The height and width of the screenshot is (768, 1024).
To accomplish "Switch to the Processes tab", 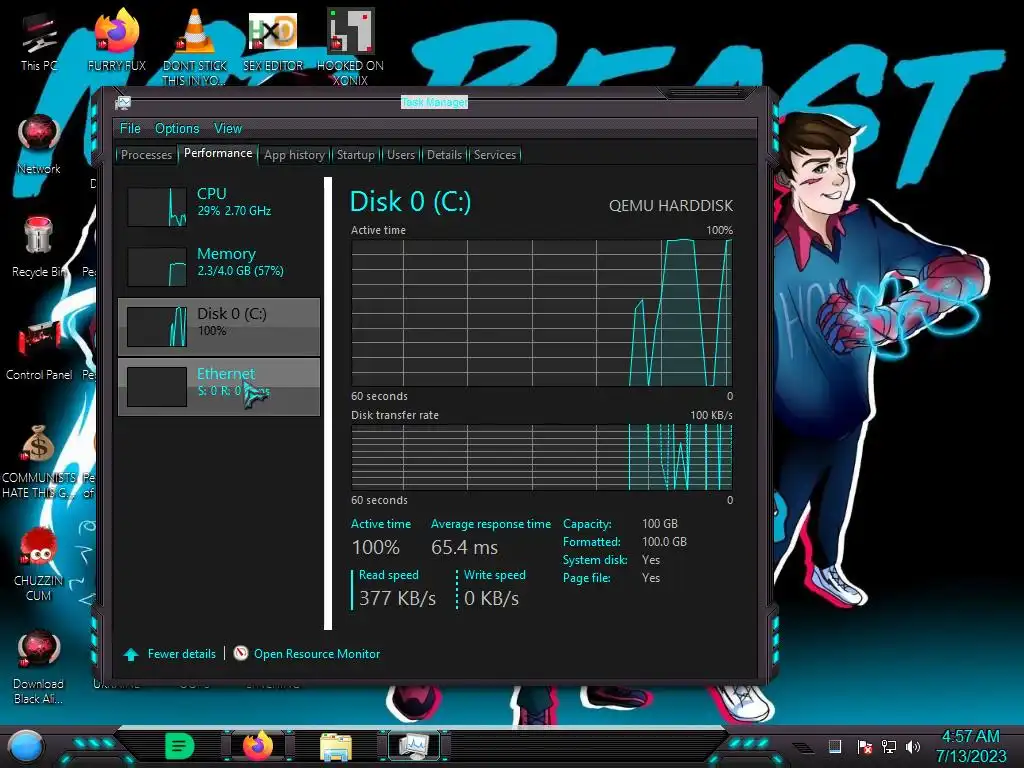I will point(146,155).
